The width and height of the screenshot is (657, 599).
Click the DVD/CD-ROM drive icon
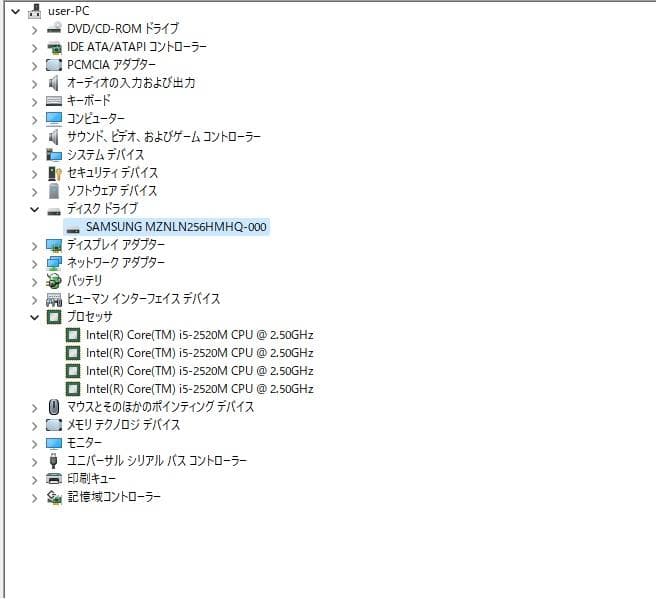(x=54, y=29)
